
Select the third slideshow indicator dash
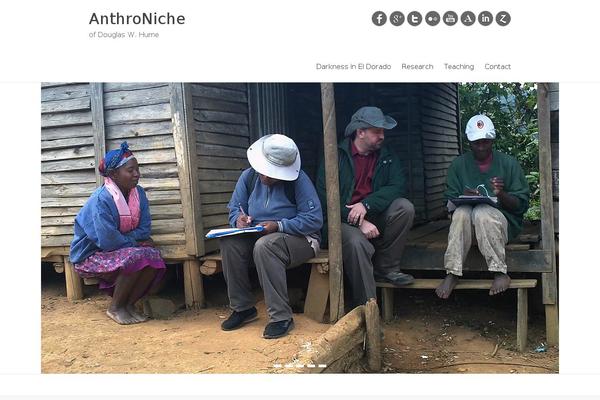pyautogui.click(x=300, y=366)
